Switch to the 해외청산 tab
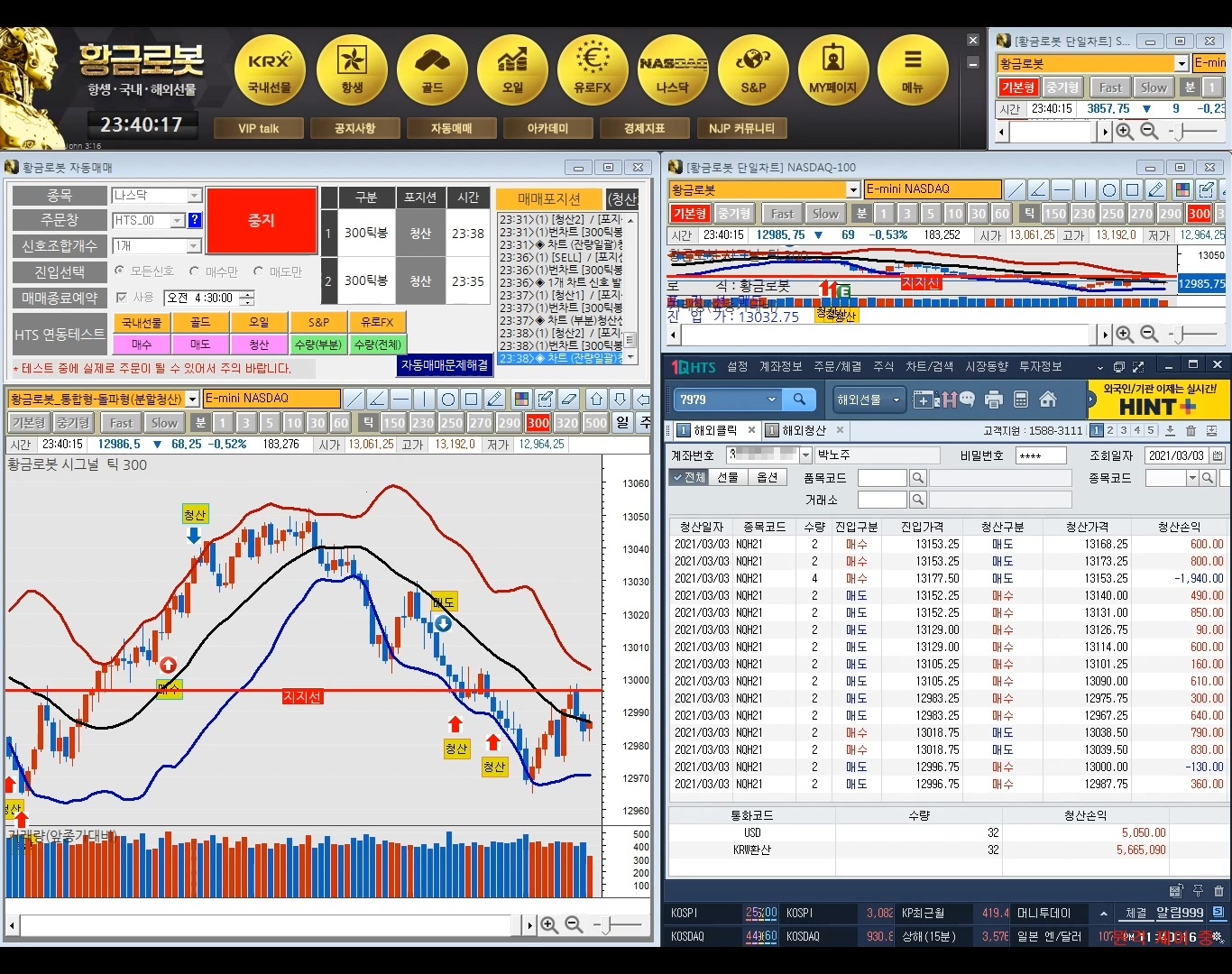This screenshot has width=1232, height=974. [x=803, y=430]
